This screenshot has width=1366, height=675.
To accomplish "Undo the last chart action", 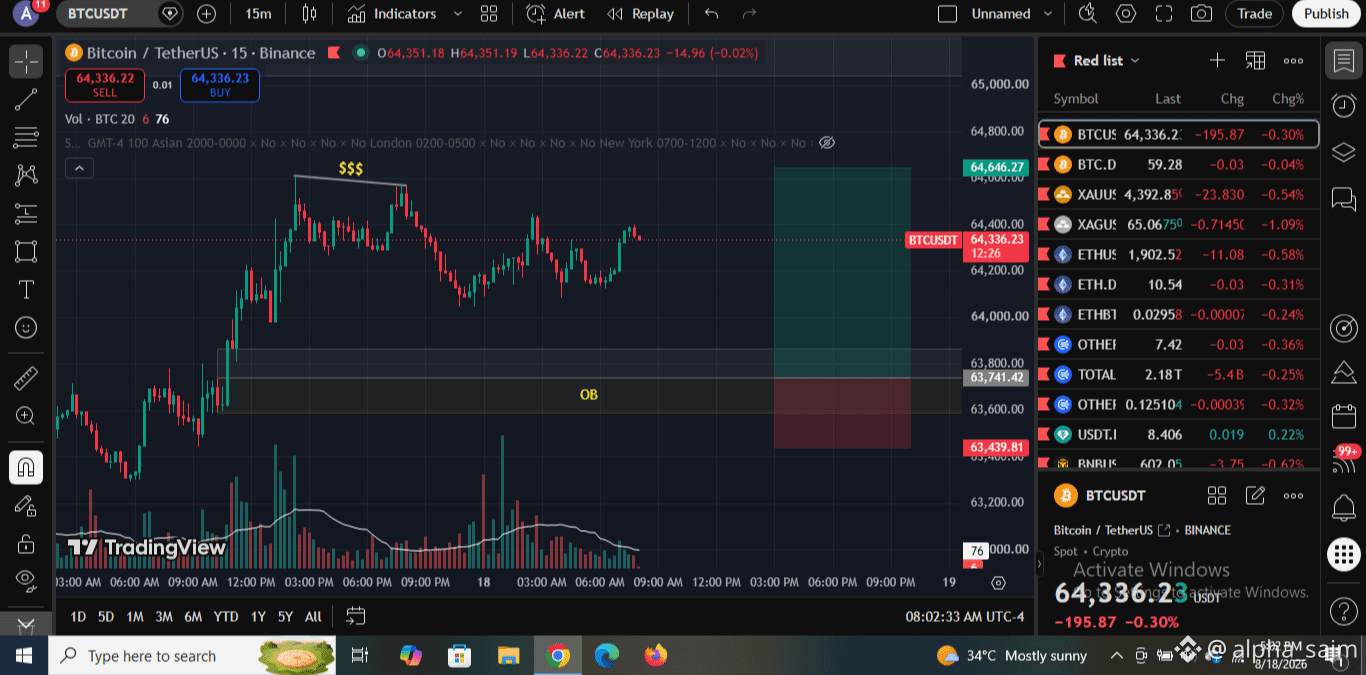I will coord(712,14).
